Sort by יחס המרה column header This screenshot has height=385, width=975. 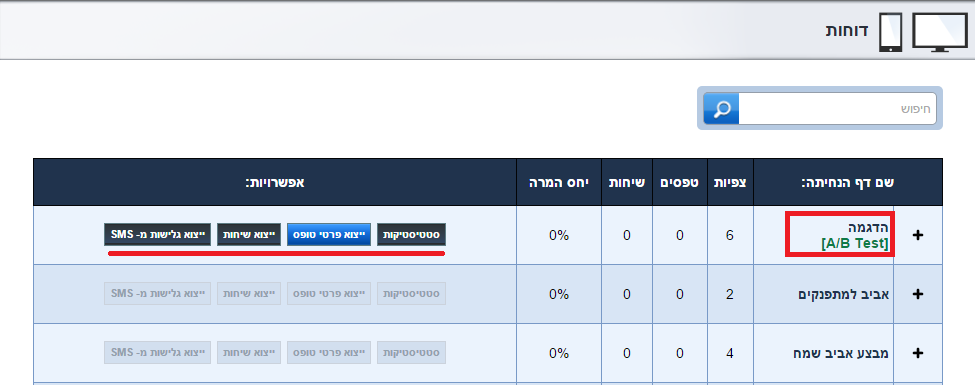[x=558, y=183]
